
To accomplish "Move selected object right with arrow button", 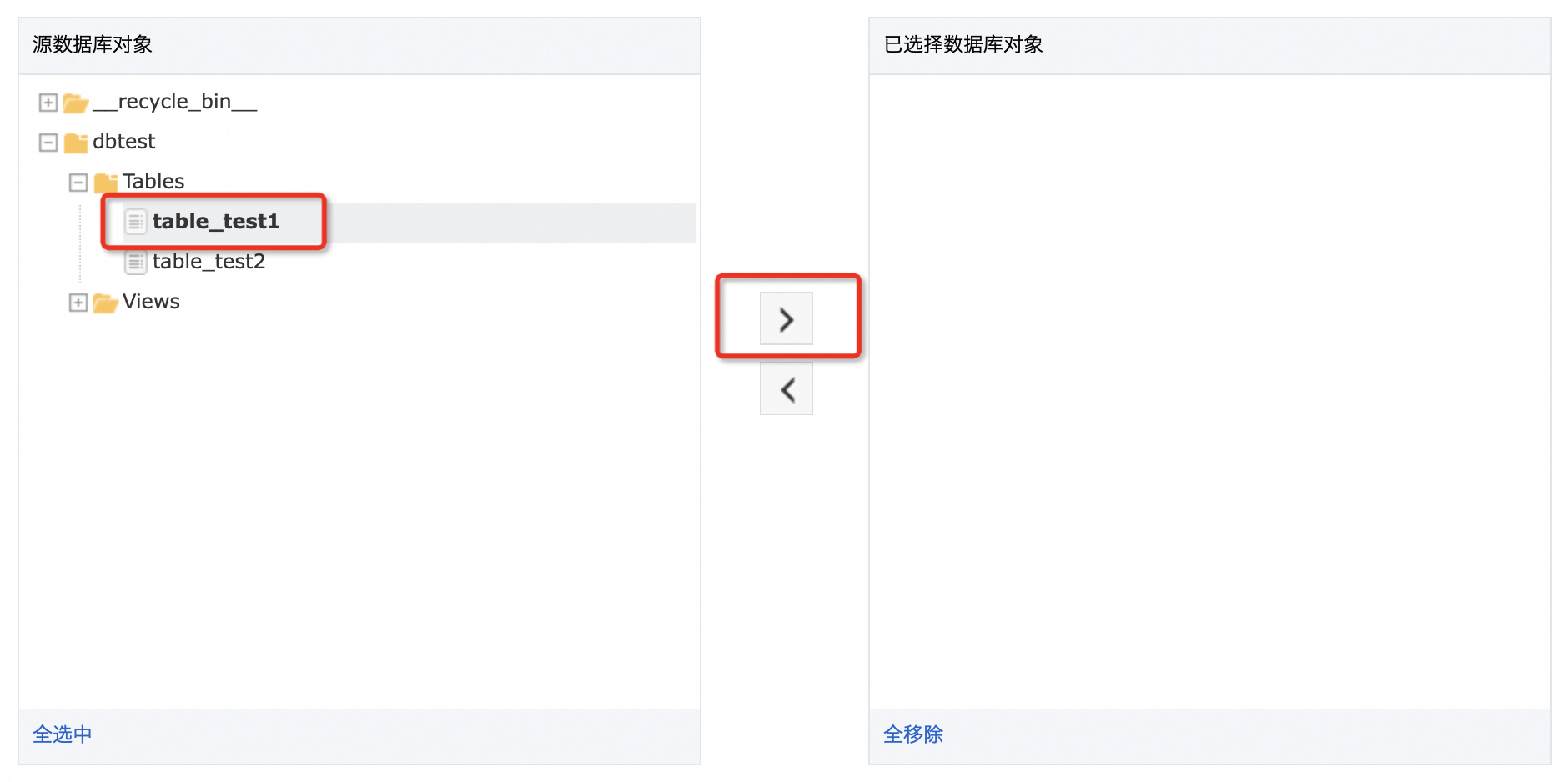I will tap(786, 318).
